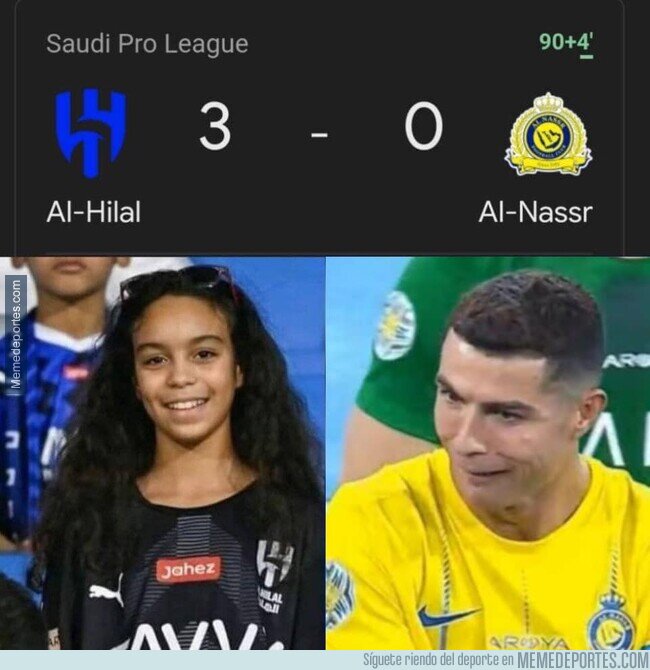Click the sunglasses on the girl's head
This screenshot has height=670, width=650.
click(x=177, y=280)
